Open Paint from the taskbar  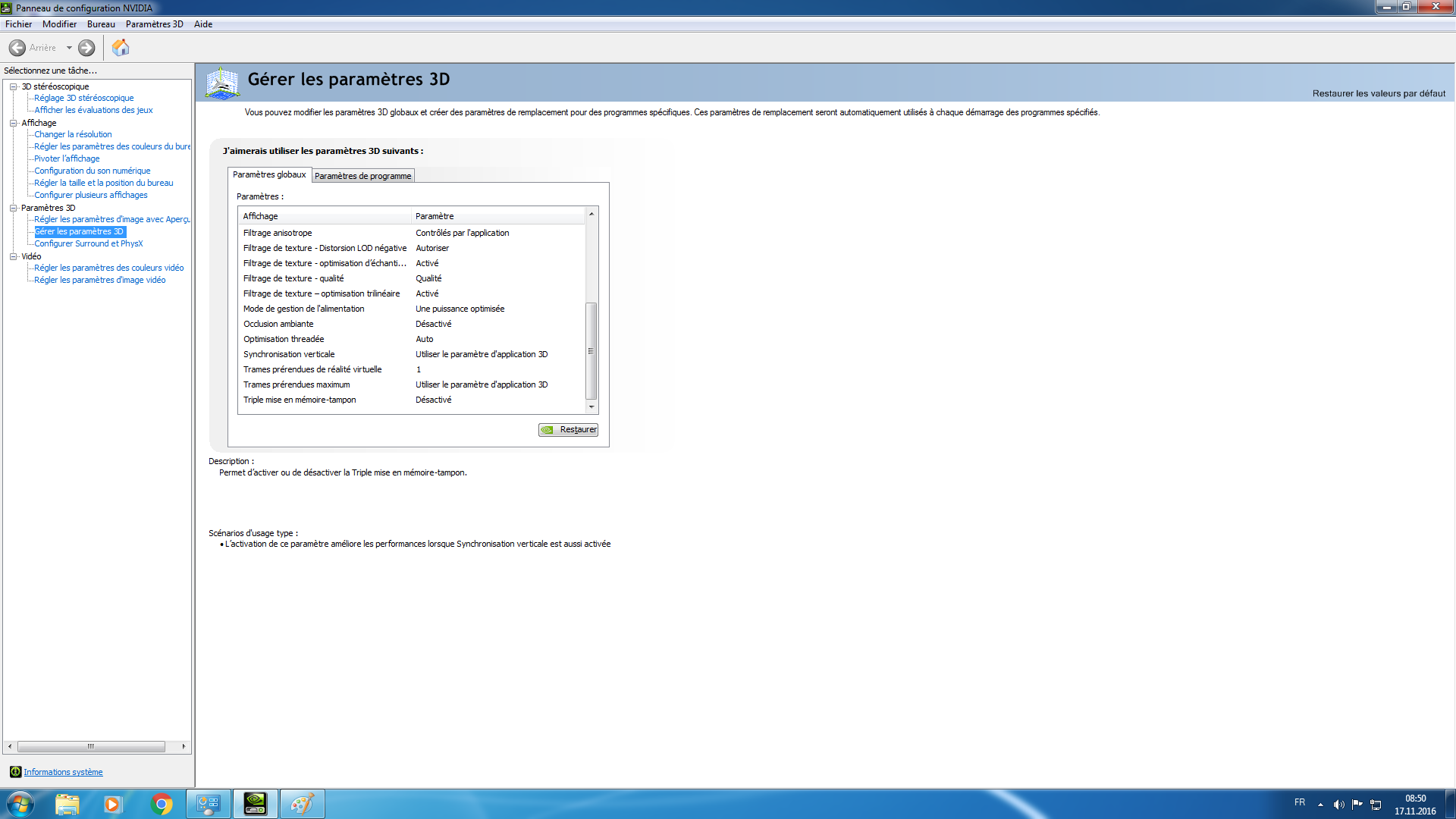303,804
